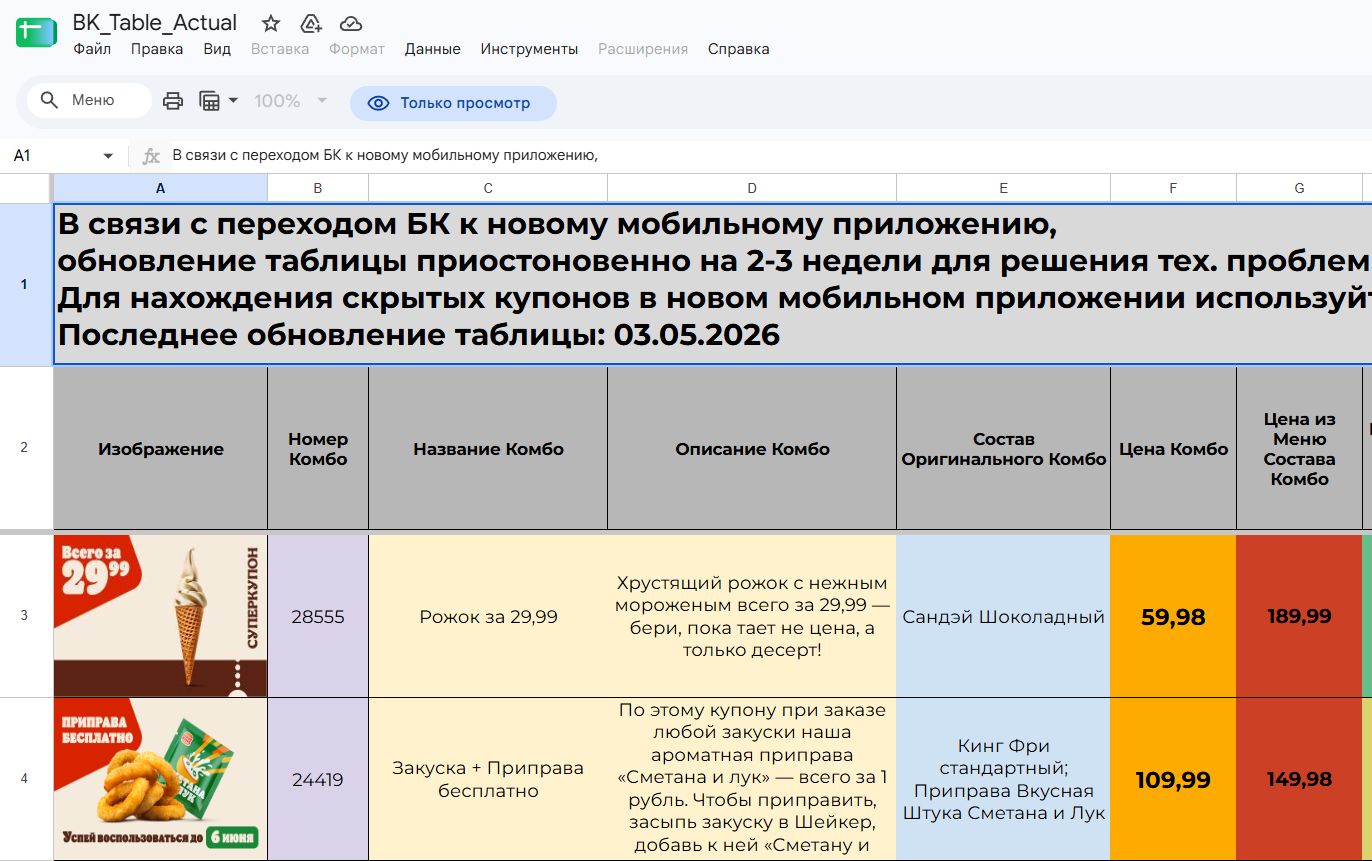Screen dimensions: 1372x861
Task: Open the Формат menu
Action: click(x=357, y=49)
